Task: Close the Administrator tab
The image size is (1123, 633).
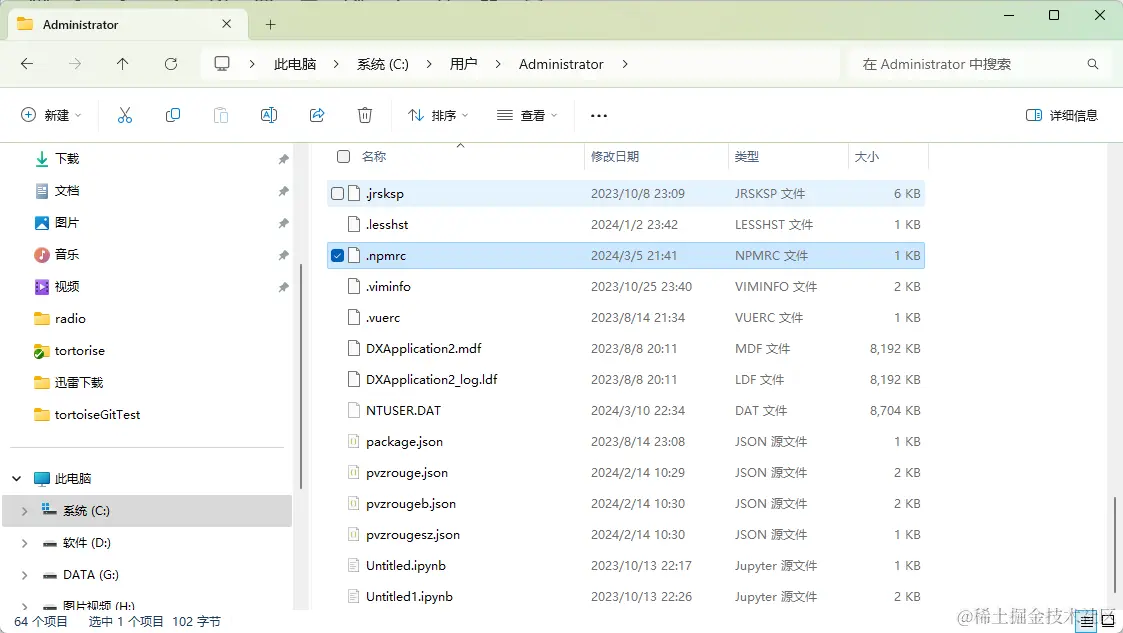Action: coord(226,24)
